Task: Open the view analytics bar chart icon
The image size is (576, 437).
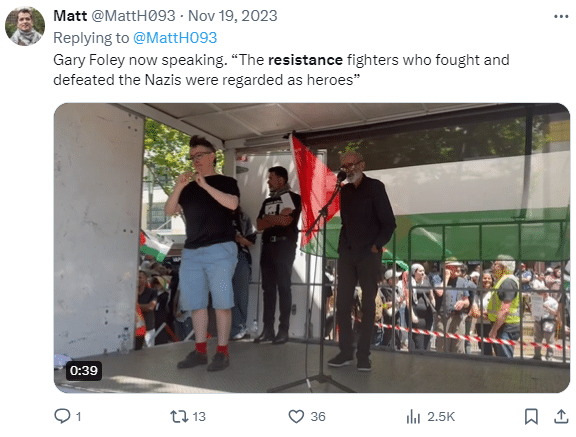Action: 413,416
